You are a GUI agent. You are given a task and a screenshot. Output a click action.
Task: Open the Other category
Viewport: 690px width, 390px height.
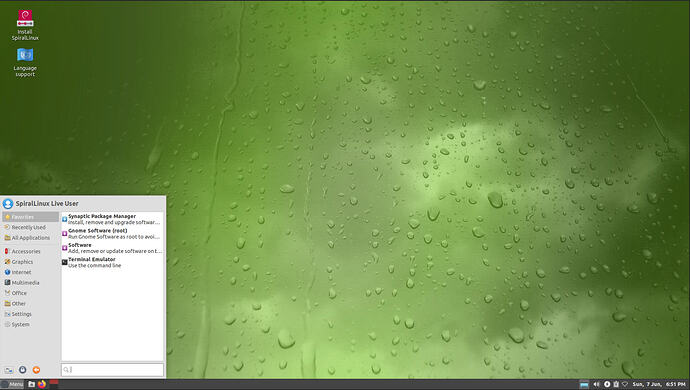pyautogui.click(x=30, y=304)
